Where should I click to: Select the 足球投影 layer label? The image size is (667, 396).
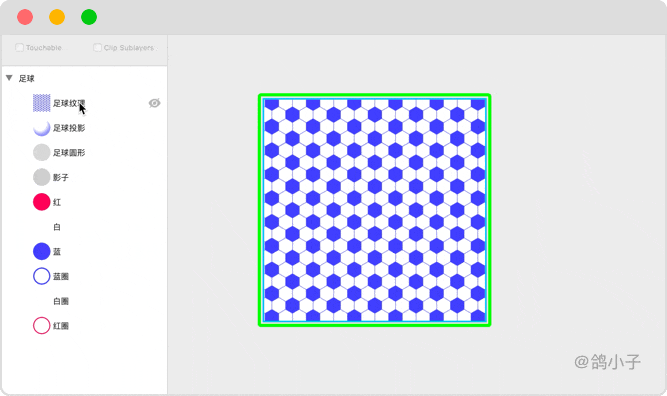click(x=69, y=128)
